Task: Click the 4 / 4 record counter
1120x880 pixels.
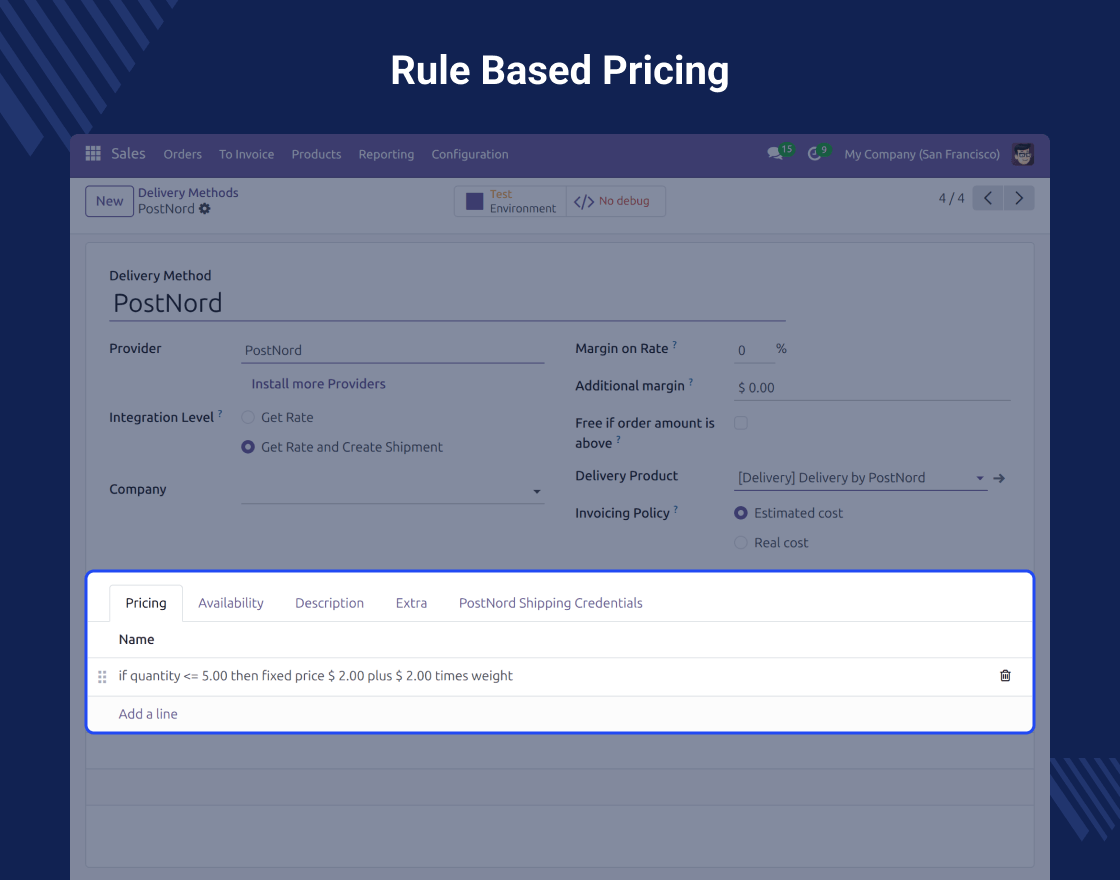Action: click(x=951, y=198)
